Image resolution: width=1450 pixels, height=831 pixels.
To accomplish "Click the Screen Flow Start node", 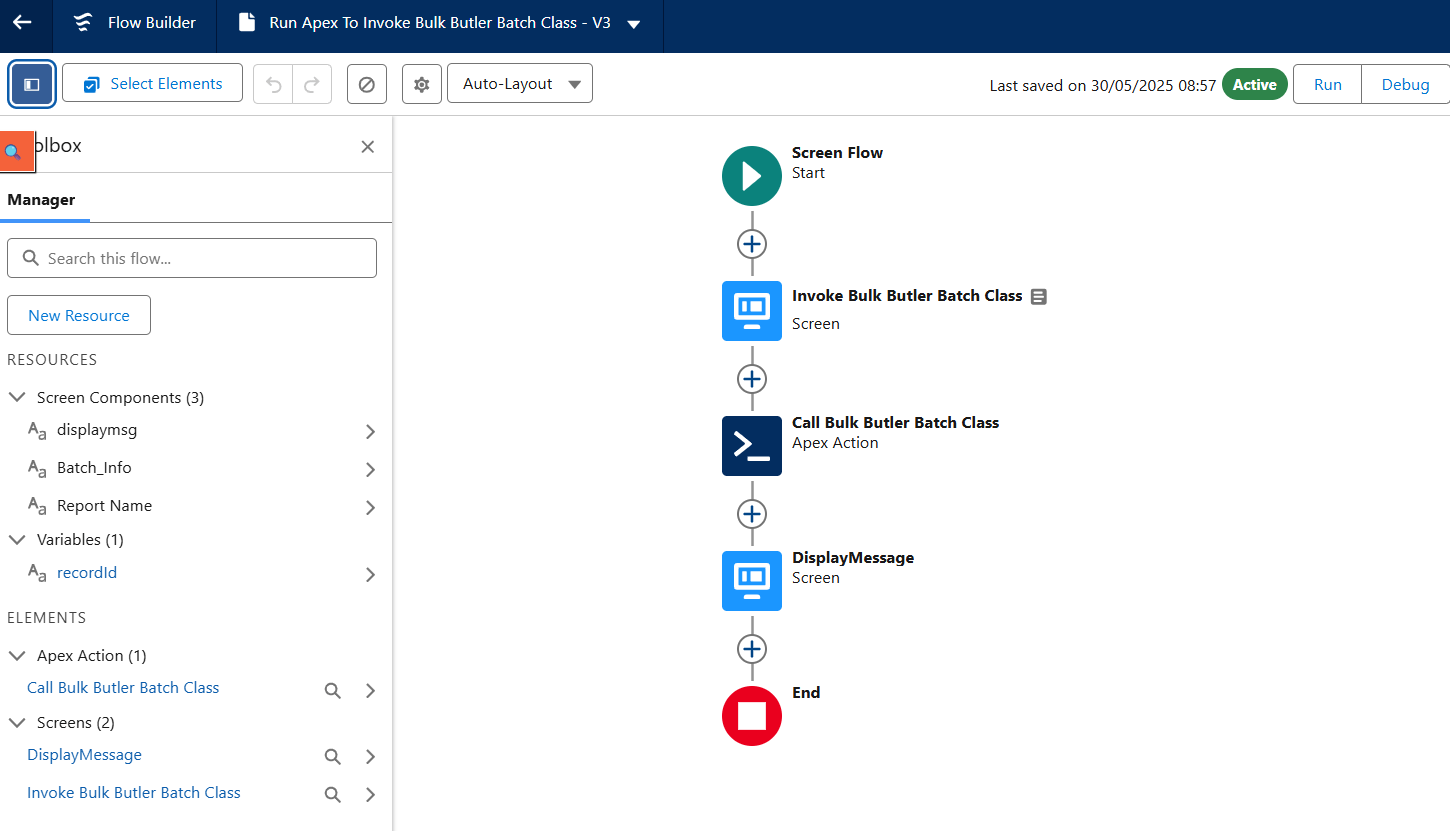I will 752,176.
